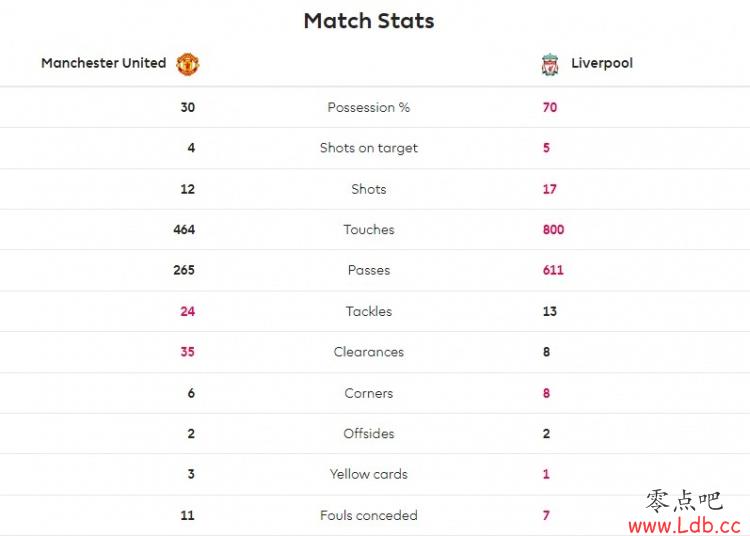Select the Clearances row label
750x536 pixels.
[369, 352]
